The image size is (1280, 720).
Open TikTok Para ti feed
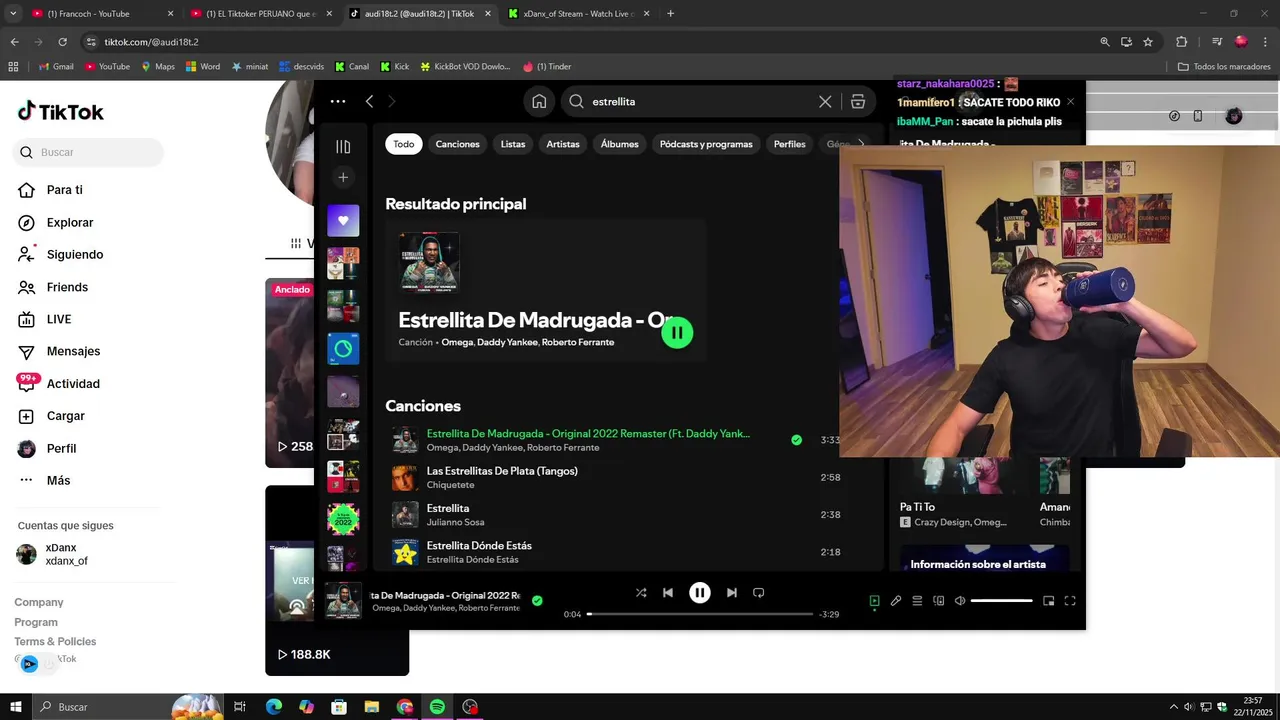coord(50,190)
